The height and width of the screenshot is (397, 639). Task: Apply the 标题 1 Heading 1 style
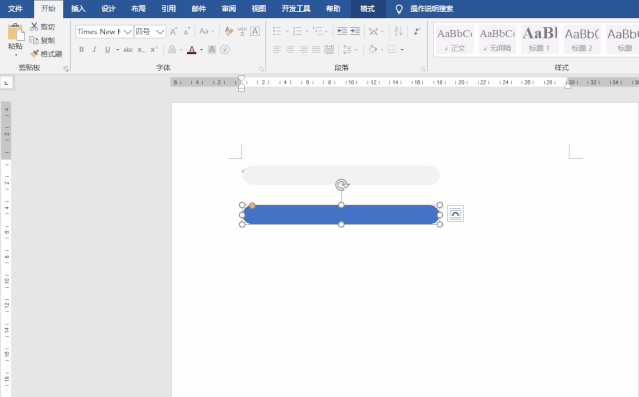pos(539,40)
